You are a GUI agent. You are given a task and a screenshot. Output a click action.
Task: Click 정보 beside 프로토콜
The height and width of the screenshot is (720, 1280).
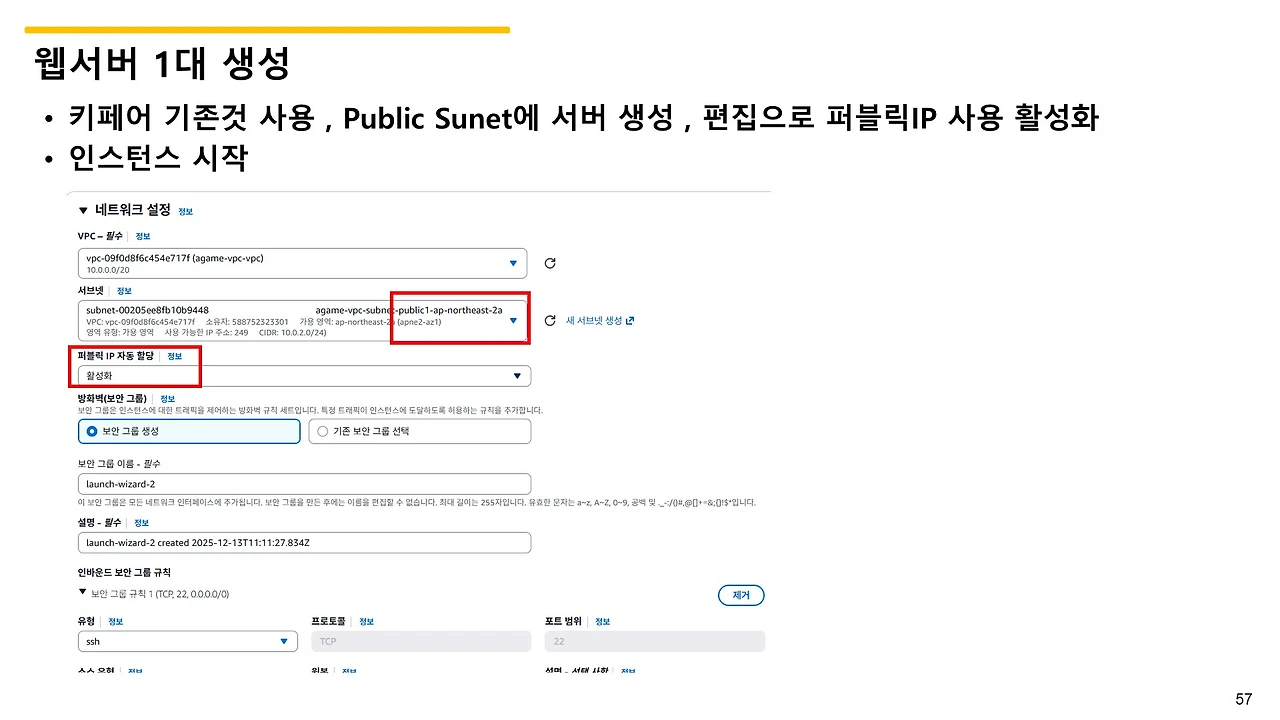pyautogui.click(x=366, y=621)
